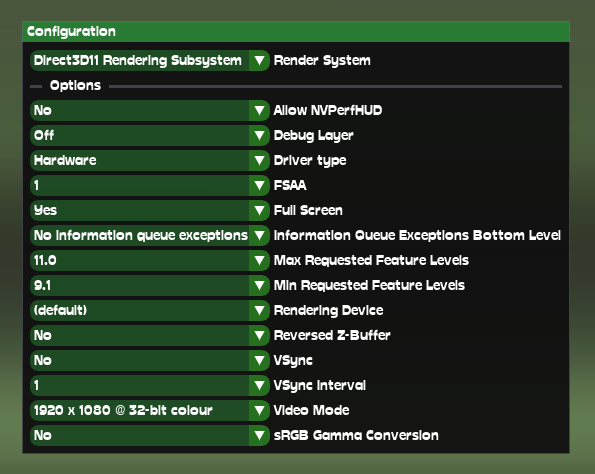The width and height of the screenshot is (595, 474).
Task: Open the Information Queue Exceptions Bottom Level dropdown
Action: tap(150, 235)
